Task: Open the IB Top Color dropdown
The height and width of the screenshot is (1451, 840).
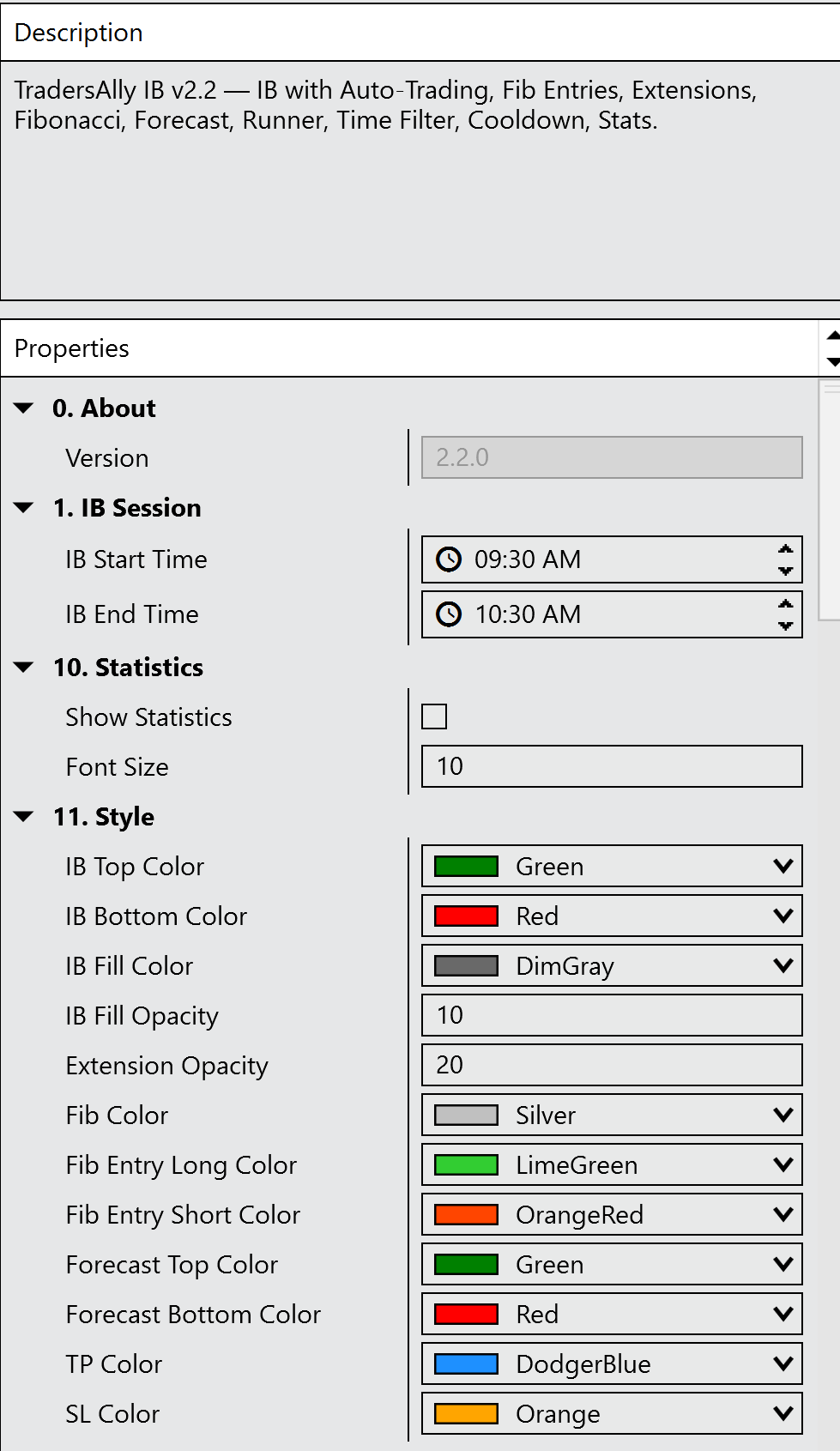Action: pos(783,867)
